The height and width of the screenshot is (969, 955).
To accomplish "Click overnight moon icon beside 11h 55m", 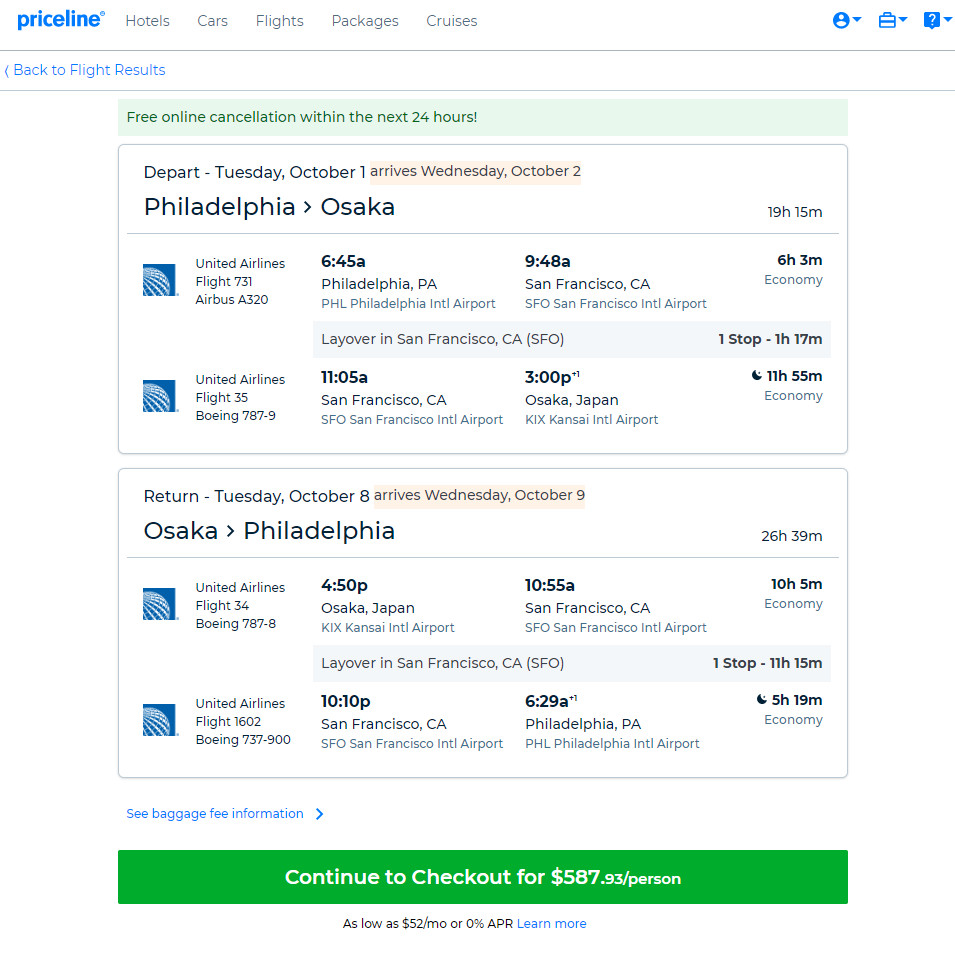I will (x=756, y=375).
